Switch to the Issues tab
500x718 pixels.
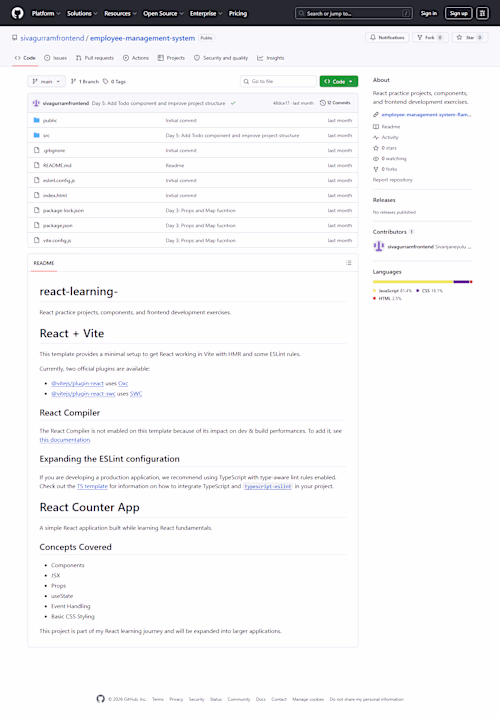(55, 58)
